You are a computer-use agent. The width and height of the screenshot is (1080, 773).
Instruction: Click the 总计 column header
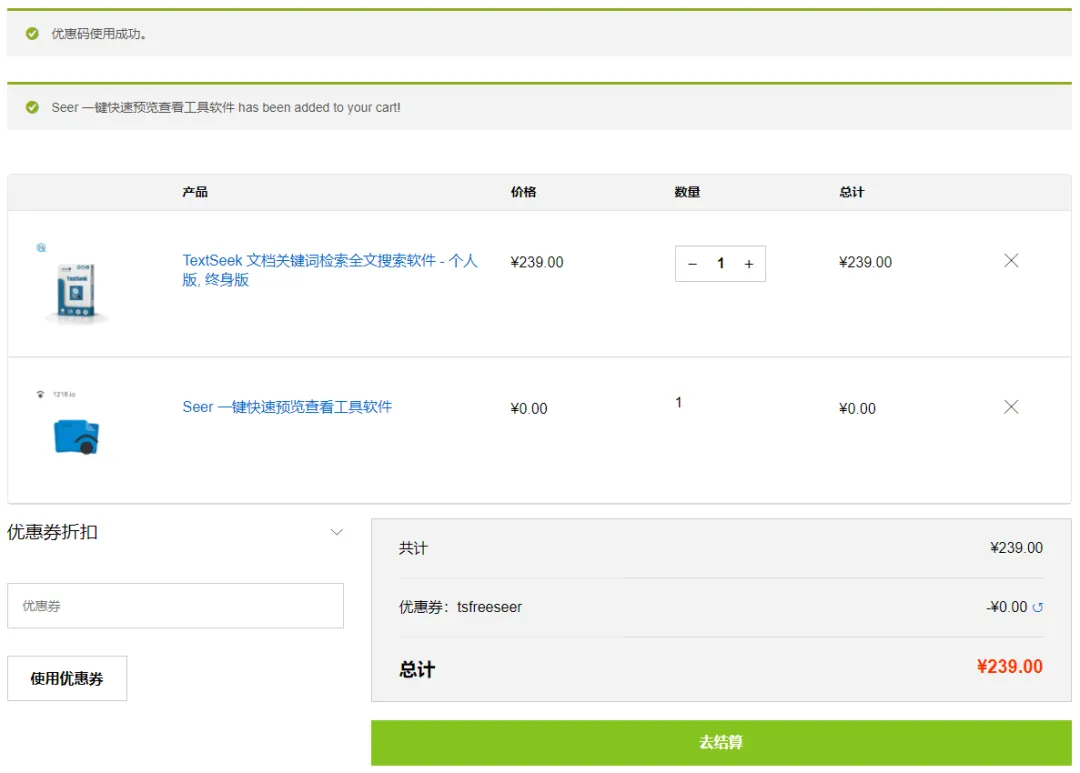pyautogui.click(x=851, y=192)
